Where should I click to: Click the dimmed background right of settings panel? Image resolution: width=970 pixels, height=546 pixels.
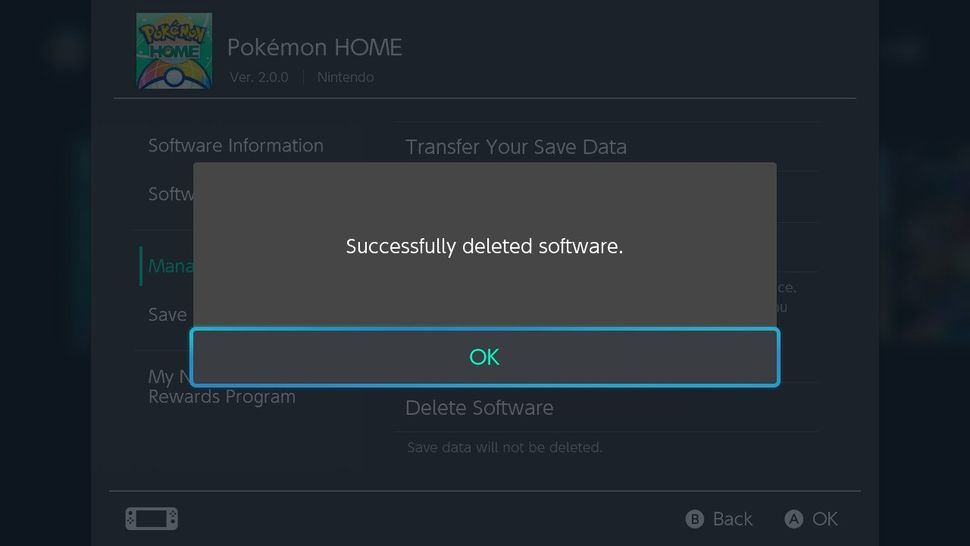tap(925, 250)
